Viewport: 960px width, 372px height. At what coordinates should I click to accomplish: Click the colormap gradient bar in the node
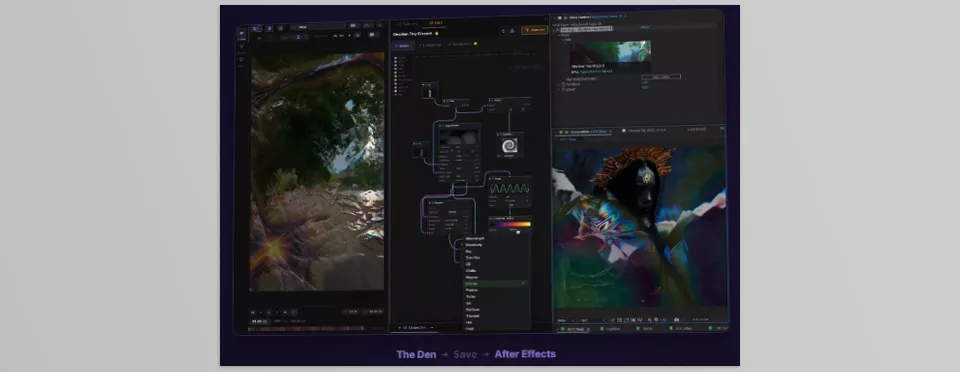510,225
